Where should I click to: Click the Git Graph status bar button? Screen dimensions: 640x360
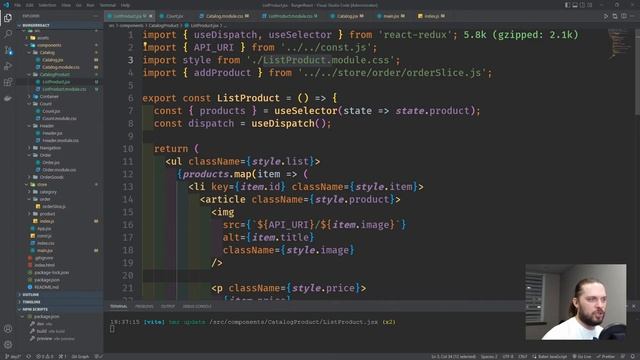tap(80, 356)
